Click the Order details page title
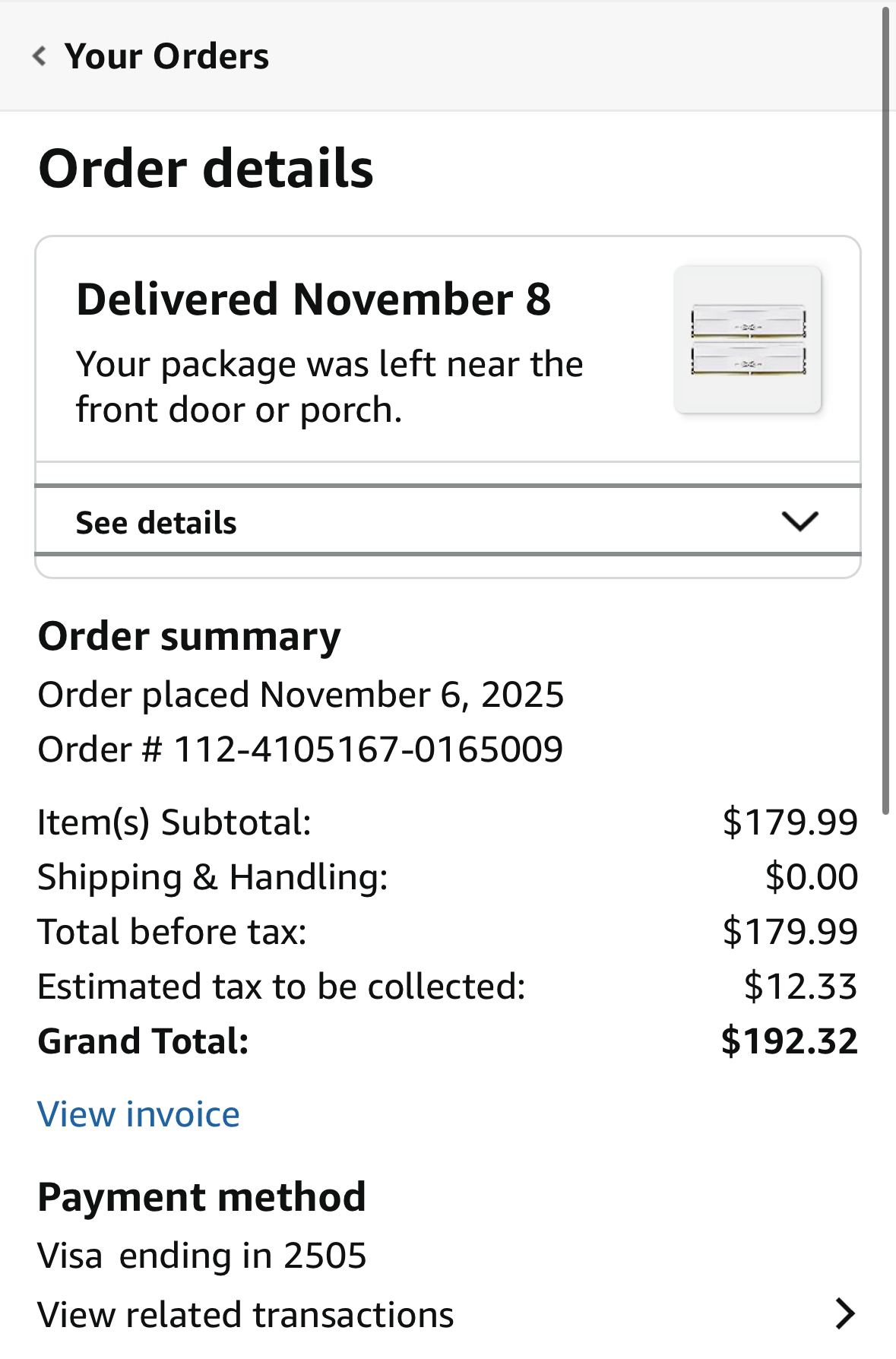 click(x=206, y=168)
